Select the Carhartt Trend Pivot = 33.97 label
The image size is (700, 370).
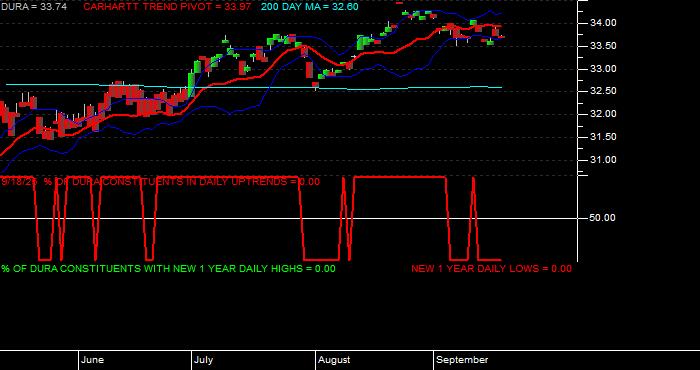(x=167, y=7)
